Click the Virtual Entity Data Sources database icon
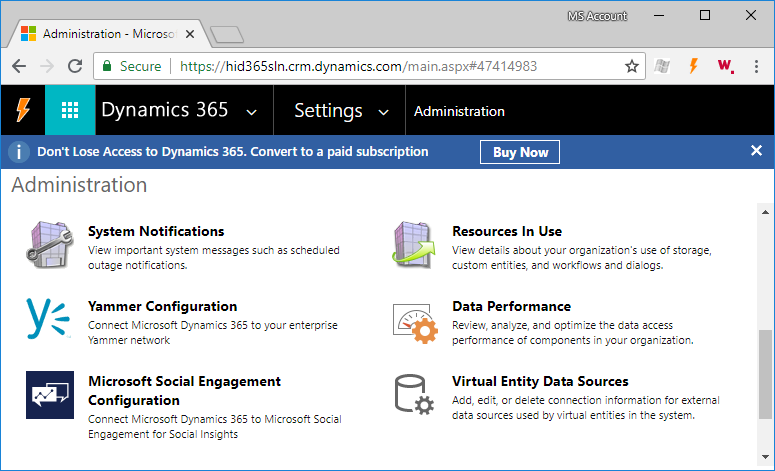Image resolution: width=775 pixels, height=471 pixels. coord(414,394)
